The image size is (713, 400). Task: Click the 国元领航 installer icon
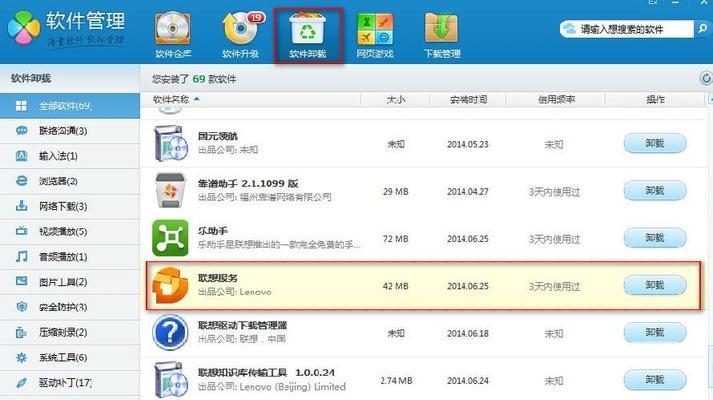pos(171,144)
